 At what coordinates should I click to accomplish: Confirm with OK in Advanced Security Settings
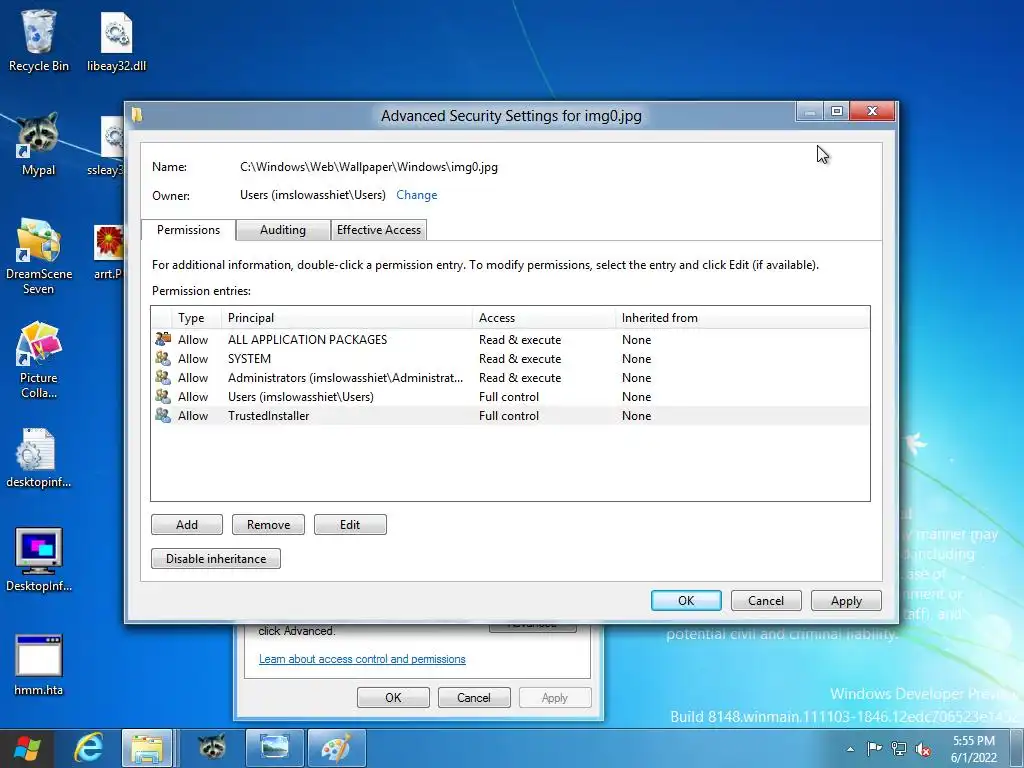(686, 600)
